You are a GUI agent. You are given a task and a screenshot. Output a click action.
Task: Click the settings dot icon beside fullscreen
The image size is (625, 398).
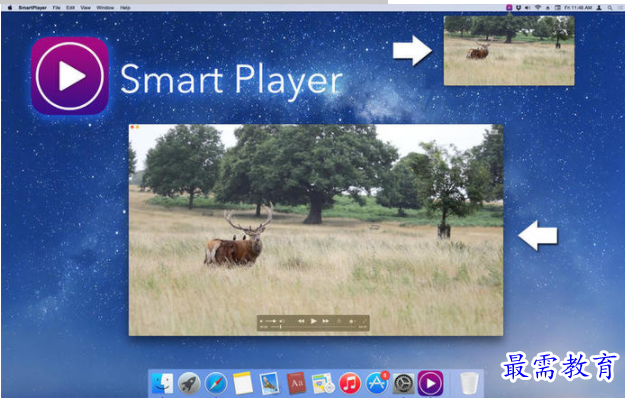[x=351, y=322]
